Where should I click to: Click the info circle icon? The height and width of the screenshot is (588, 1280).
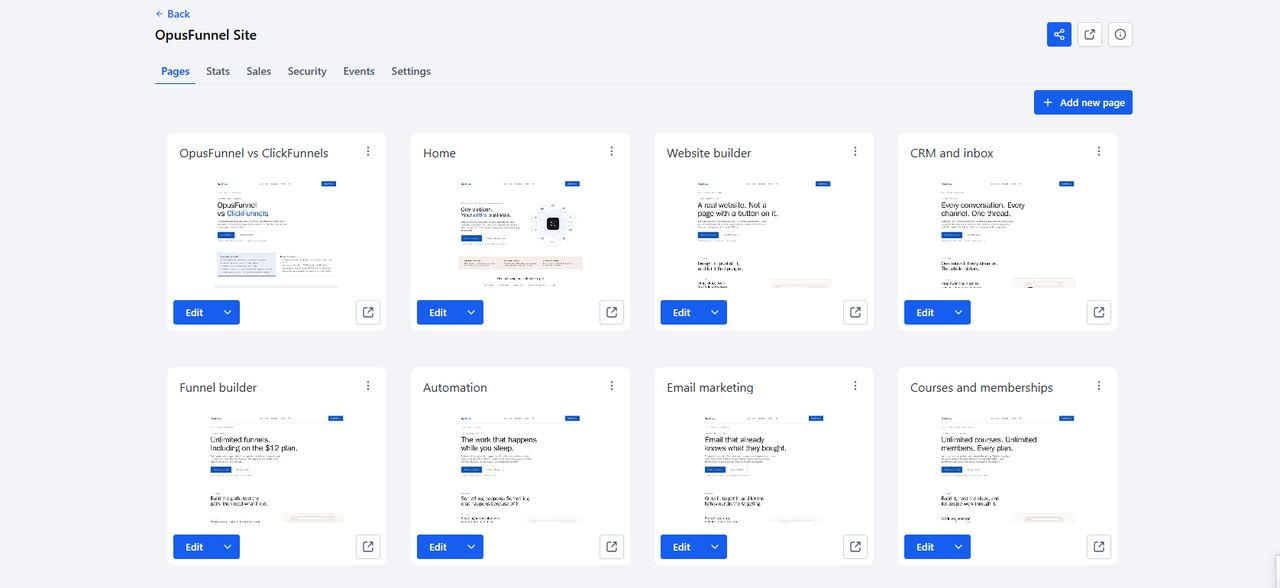1120,34
